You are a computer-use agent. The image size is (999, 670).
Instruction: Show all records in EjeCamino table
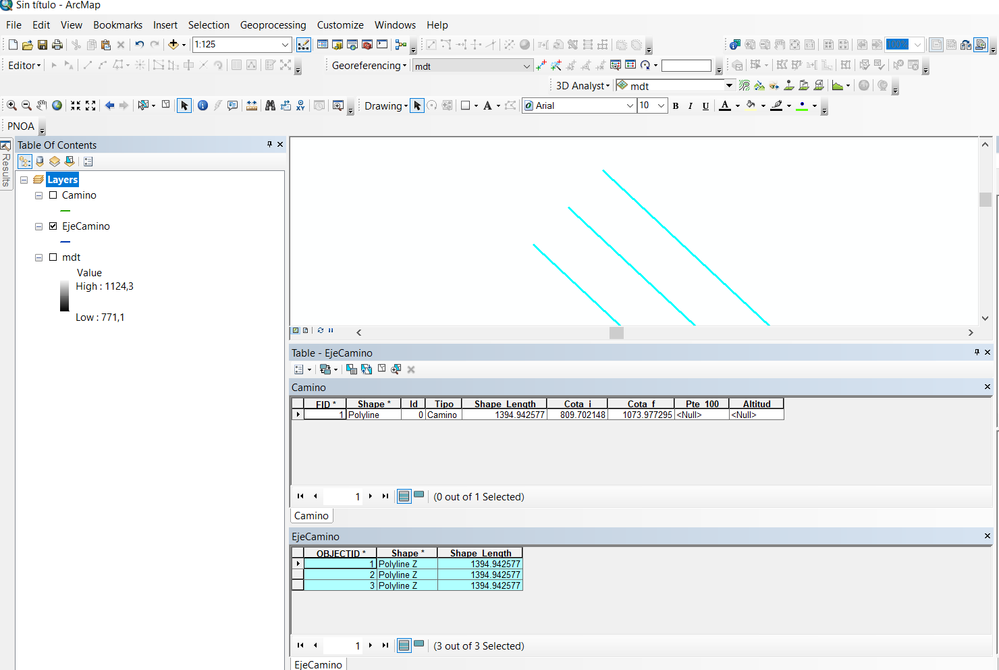(x=404, y=645)
